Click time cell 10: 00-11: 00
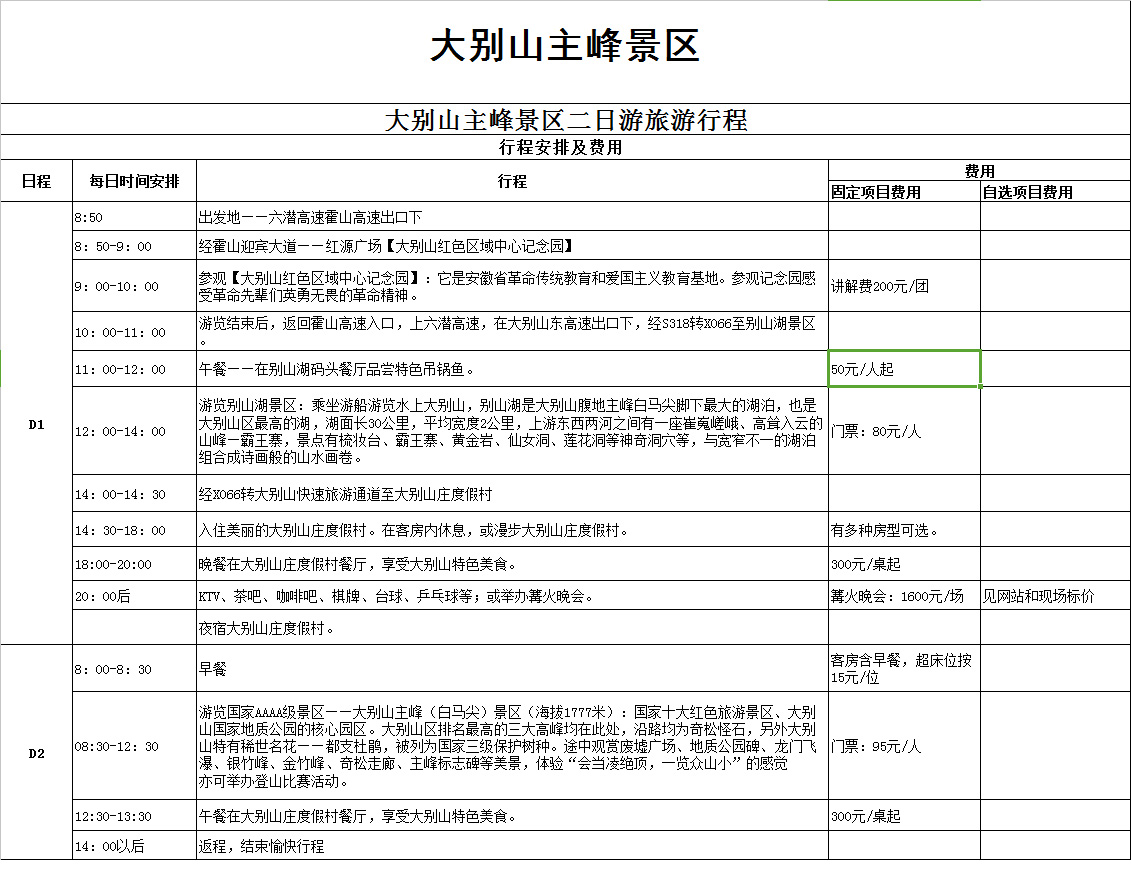 pyautogui.click(x=134, y=332)
